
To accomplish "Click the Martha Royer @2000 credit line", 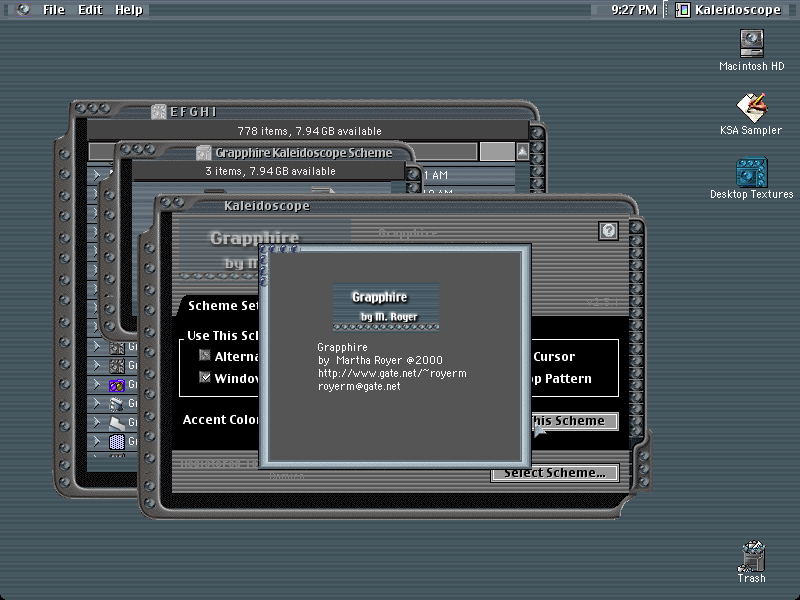I will coord(380,360).
